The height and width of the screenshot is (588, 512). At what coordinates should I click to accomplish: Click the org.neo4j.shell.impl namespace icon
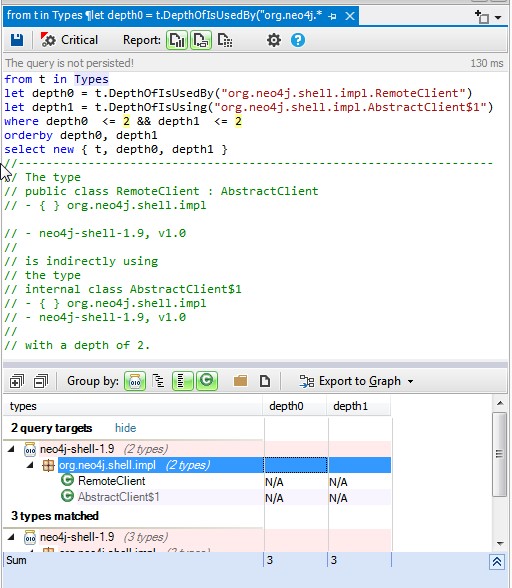48,465
